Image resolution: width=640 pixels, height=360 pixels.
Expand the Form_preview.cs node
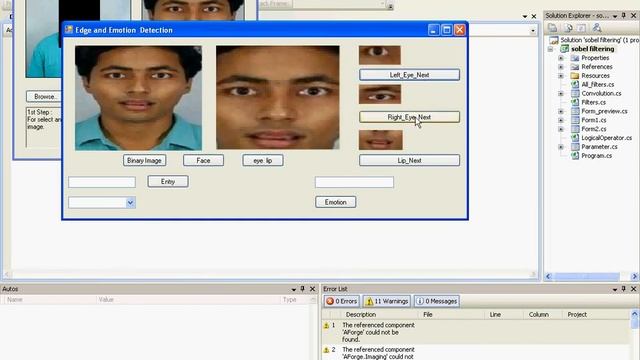[x=561, y=111]
